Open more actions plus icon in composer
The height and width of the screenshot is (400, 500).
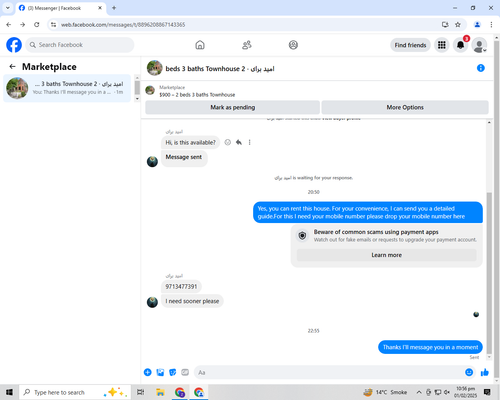pyautogui.click(x=148, y=372)
